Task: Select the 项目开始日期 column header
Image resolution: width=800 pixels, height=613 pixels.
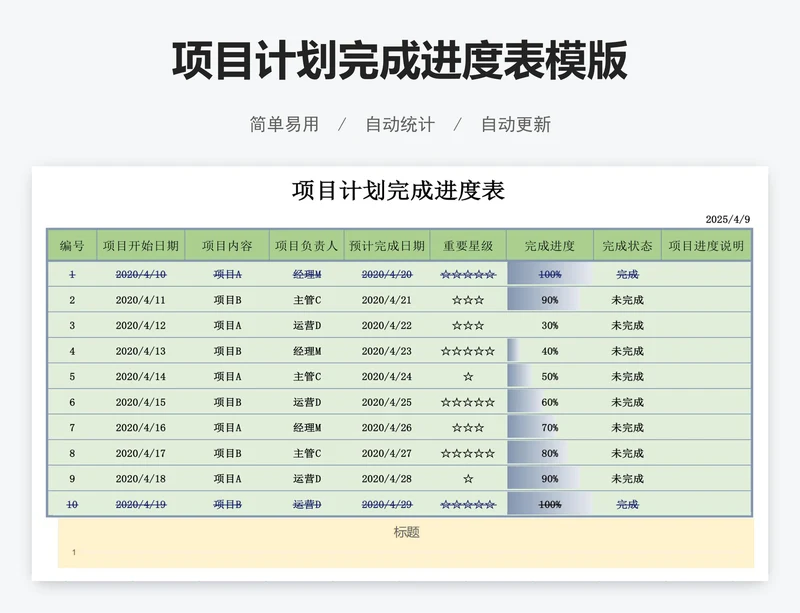Action: click(x=141, y=246)
